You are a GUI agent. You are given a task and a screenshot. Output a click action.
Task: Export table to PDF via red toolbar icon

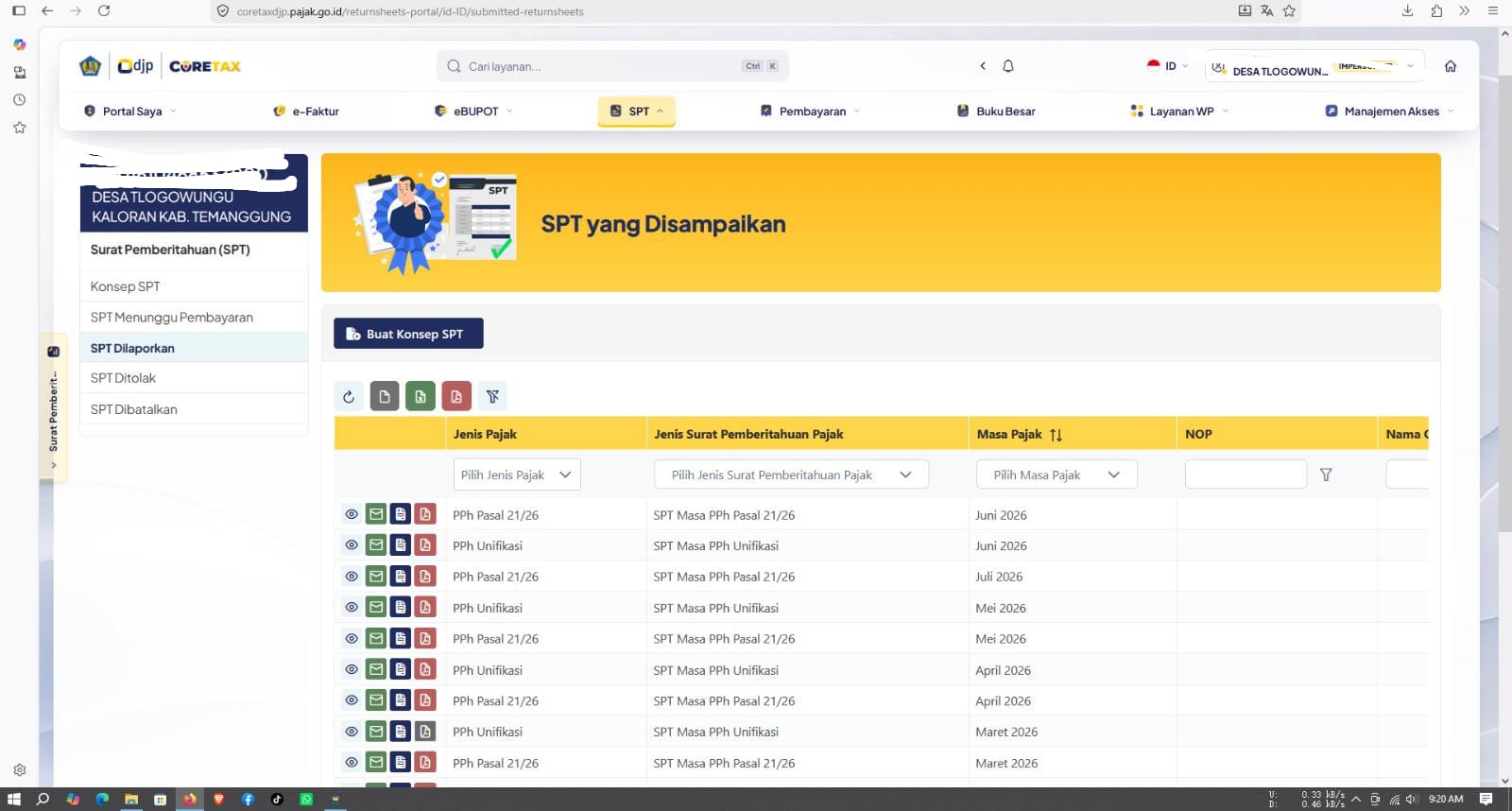(456, 396)
